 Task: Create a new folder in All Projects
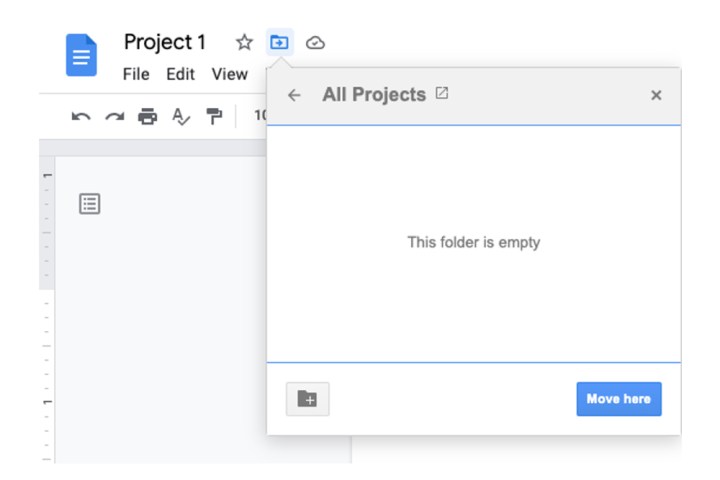pos(308,399)
